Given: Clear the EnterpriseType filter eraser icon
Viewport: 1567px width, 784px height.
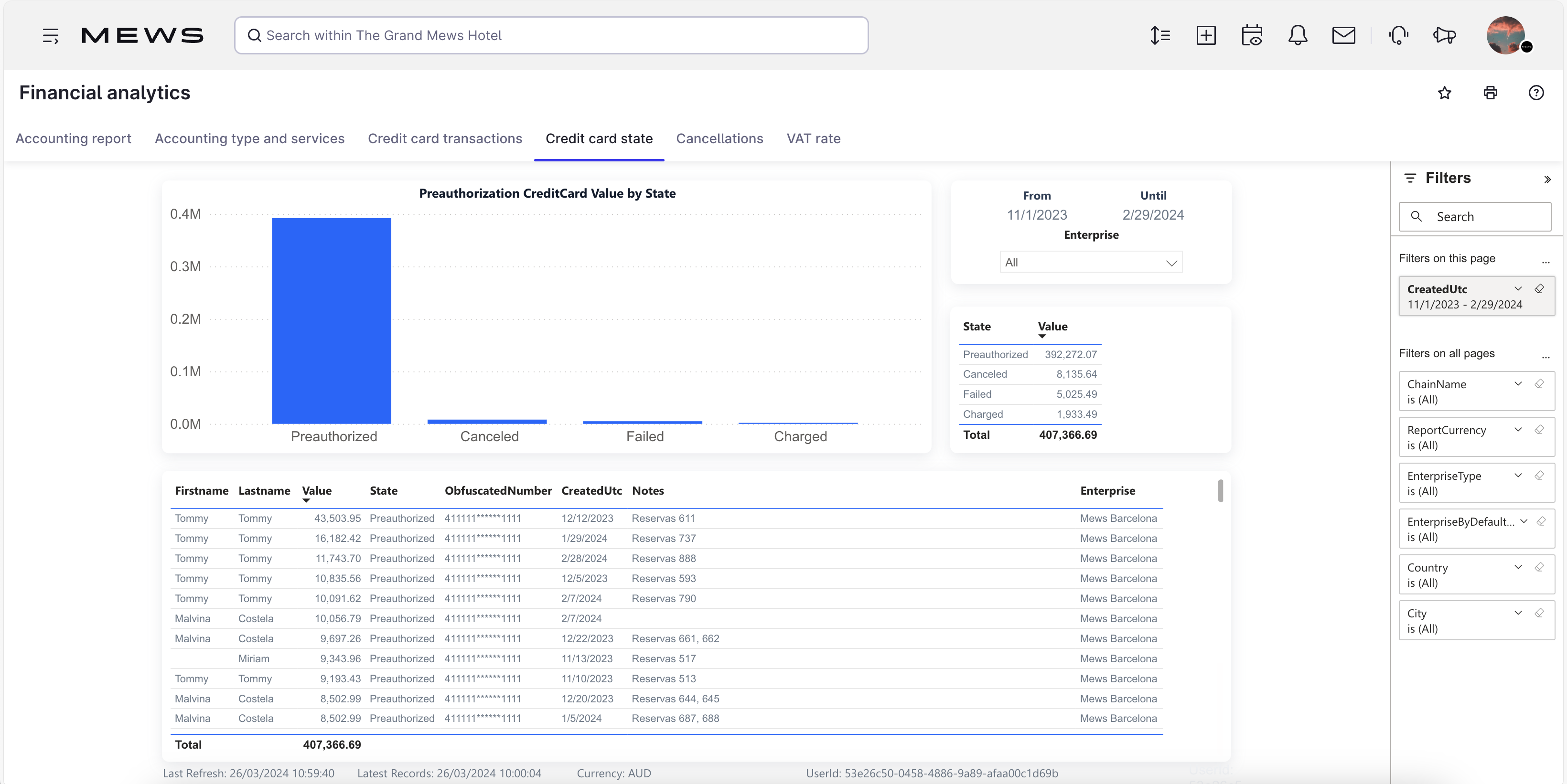Looking at the screenshot, I should click(x=1539, y=475).
